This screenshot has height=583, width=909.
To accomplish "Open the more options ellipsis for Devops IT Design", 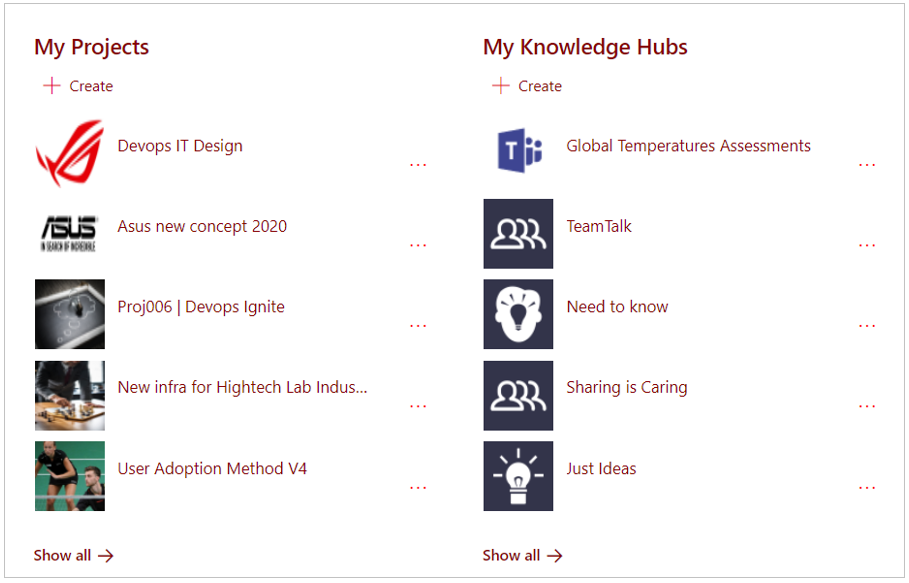I will coord(418,165).
